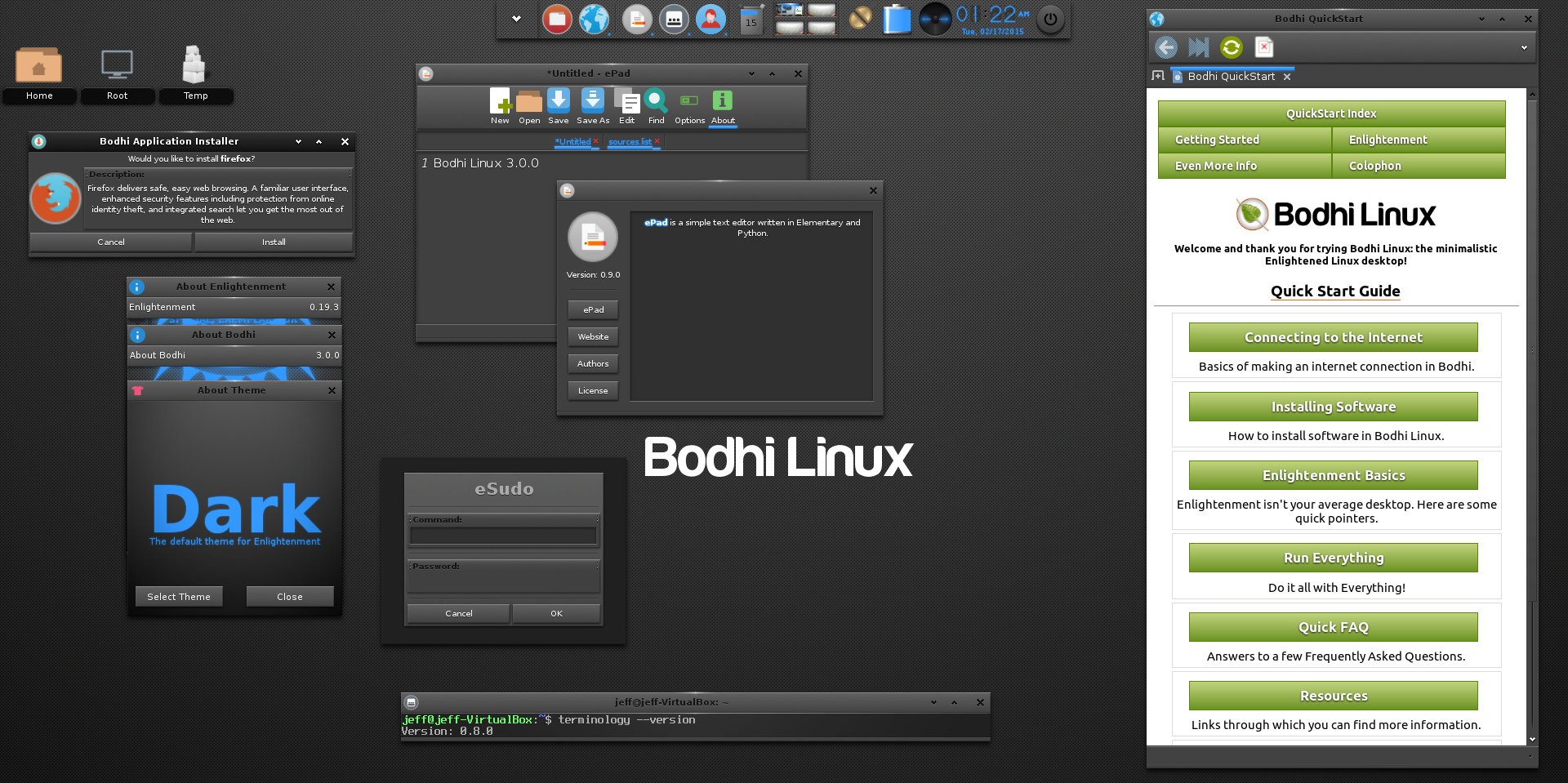Click the QuickStart page vertical scrollbar
Screen dimensions: 1568x783
click(x=1532, y=408)
